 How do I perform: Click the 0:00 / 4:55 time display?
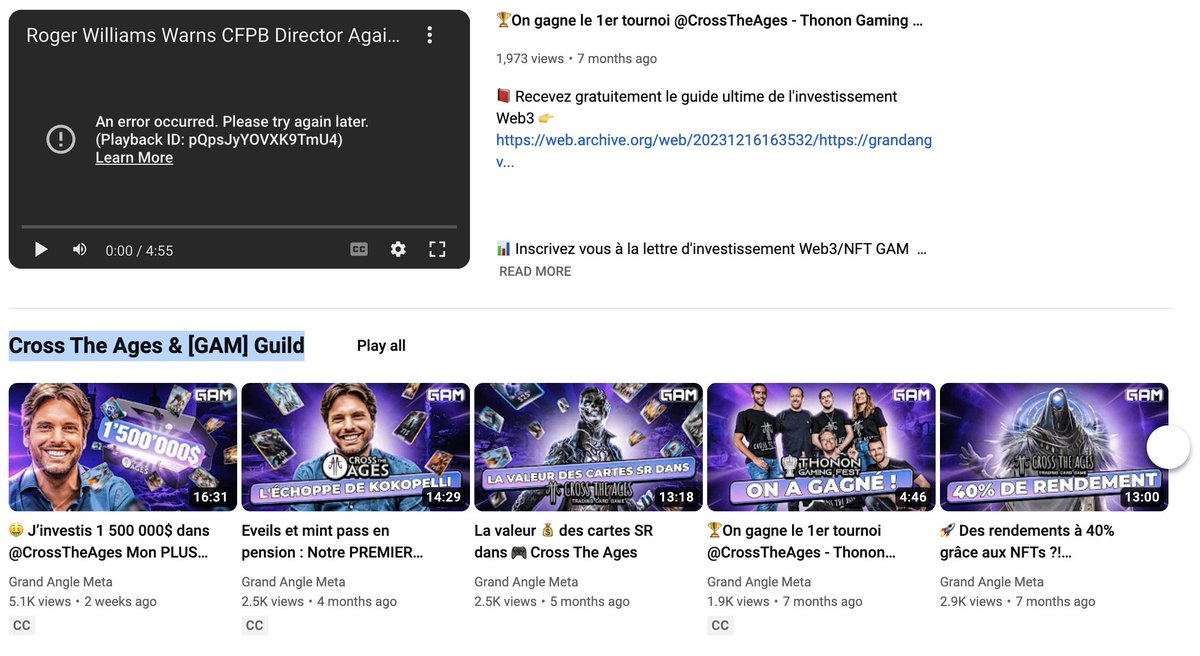click(139, 251)
